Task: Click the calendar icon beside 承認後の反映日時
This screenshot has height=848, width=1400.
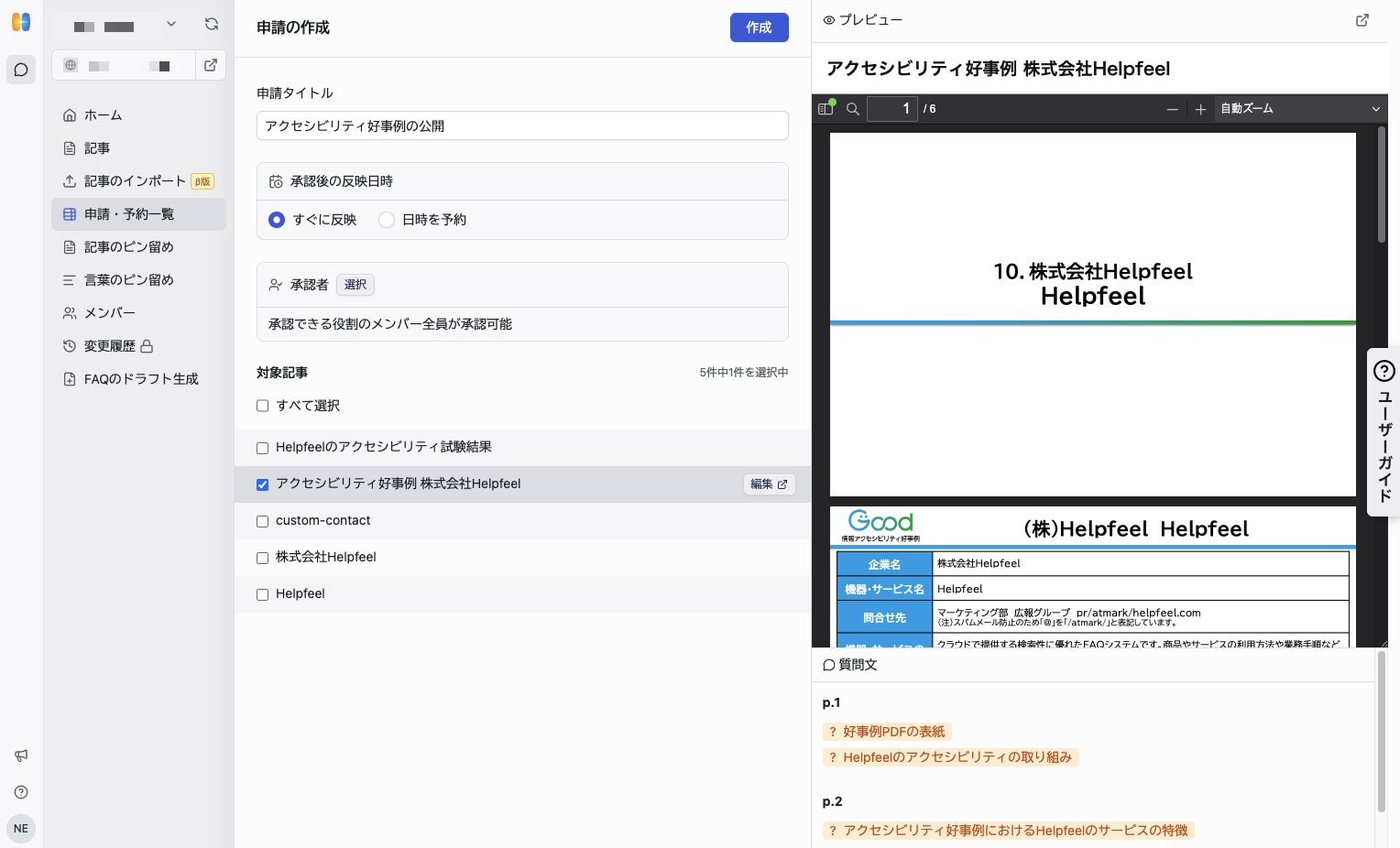Action: (276, 181)
